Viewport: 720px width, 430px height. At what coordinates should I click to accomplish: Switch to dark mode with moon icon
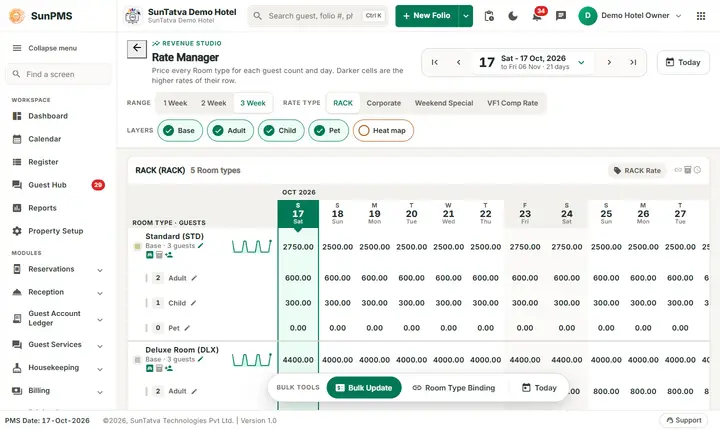512,16
